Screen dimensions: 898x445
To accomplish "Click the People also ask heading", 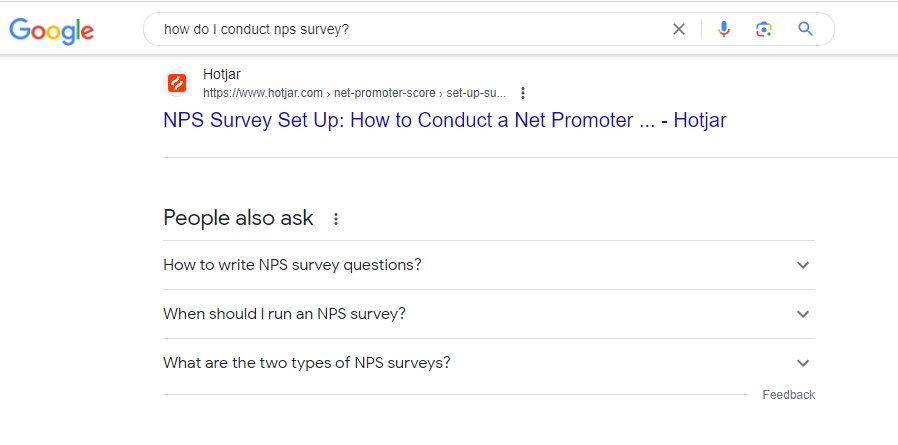I will 238,218.
